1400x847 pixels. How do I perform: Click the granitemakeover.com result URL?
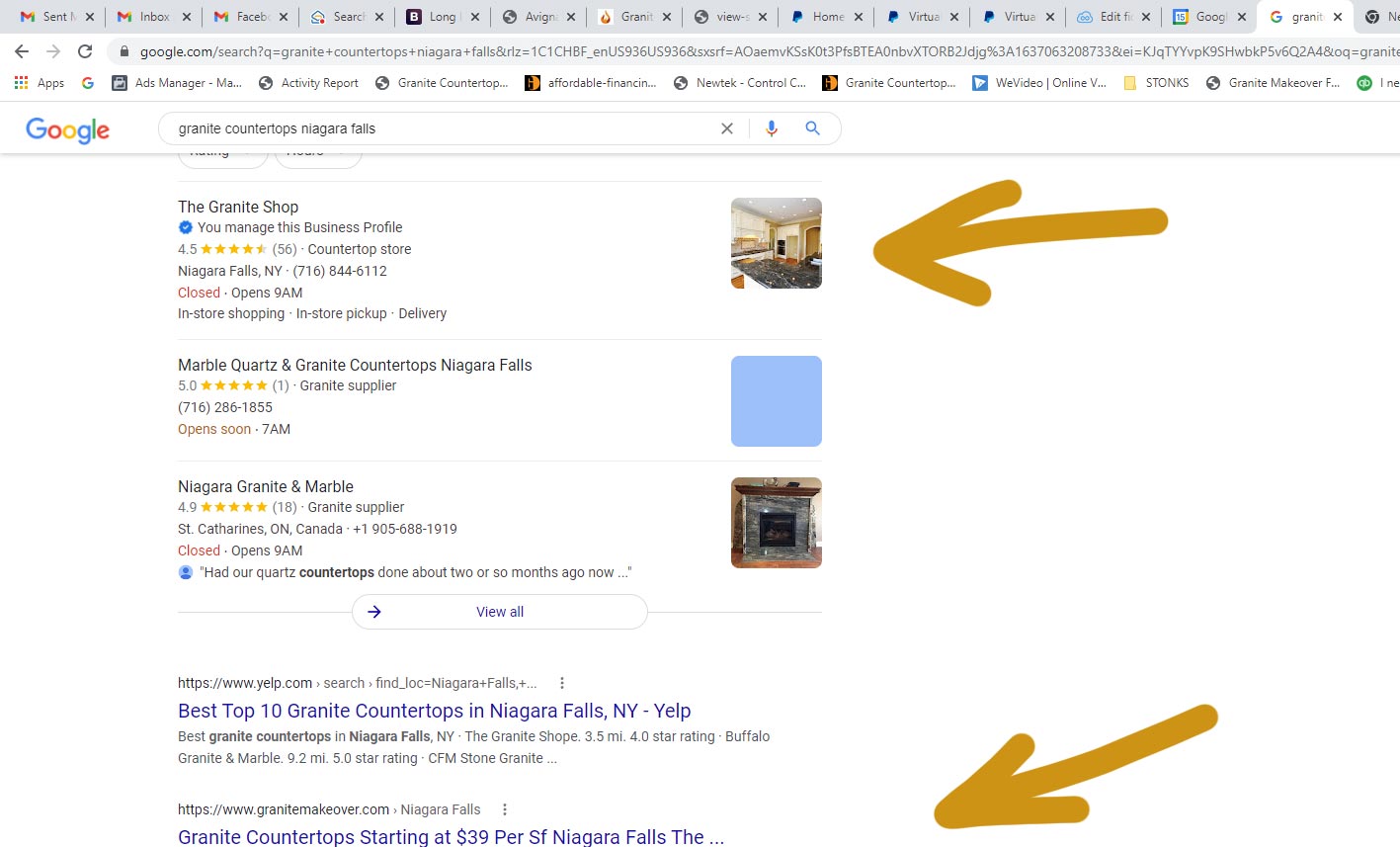pyautogui.click(x=329, y=809)
